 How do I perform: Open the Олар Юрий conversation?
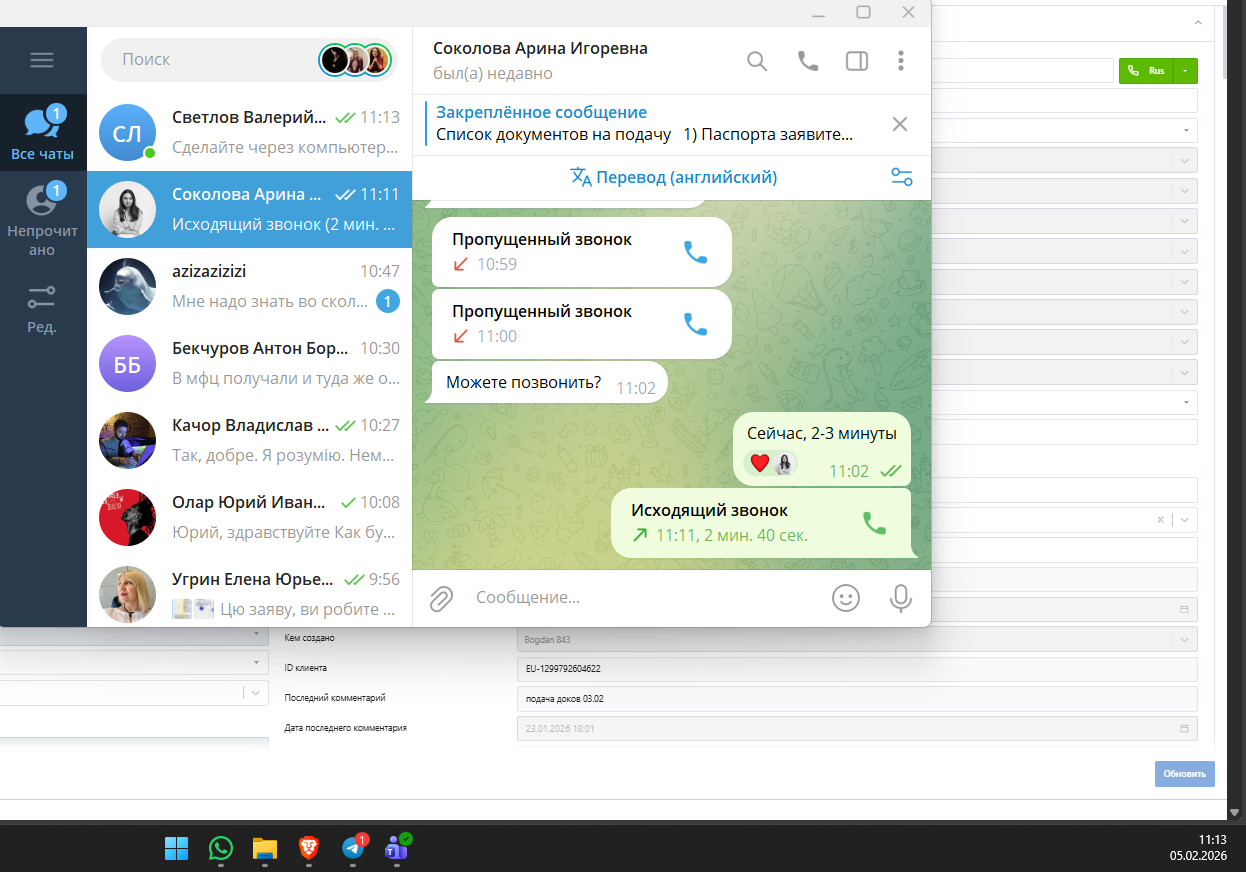coord(250,517)
